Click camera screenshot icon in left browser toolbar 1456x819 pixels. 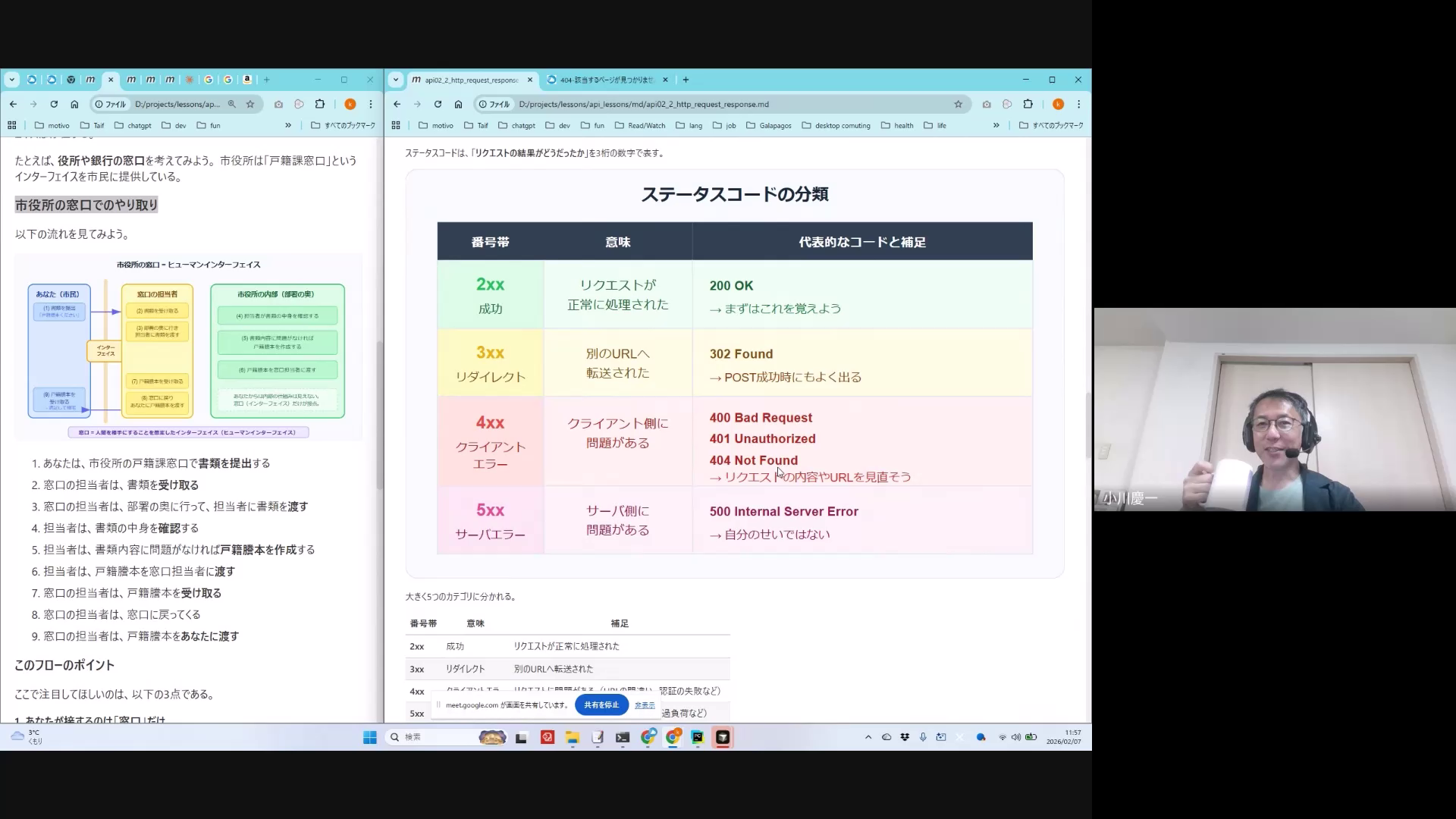(278, 104)
